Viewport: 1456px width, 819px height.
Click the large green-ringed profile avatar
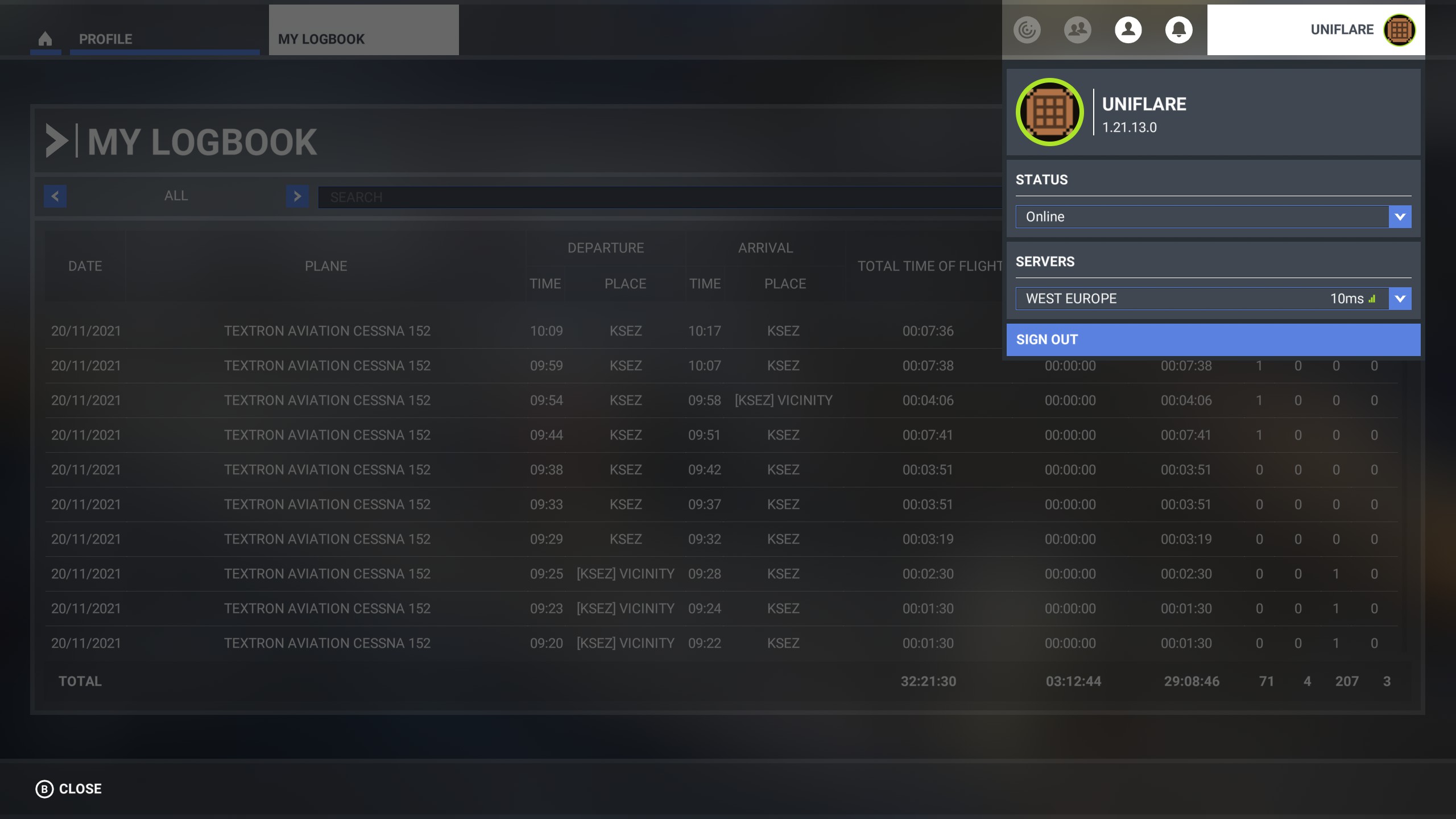(1049, 112)
